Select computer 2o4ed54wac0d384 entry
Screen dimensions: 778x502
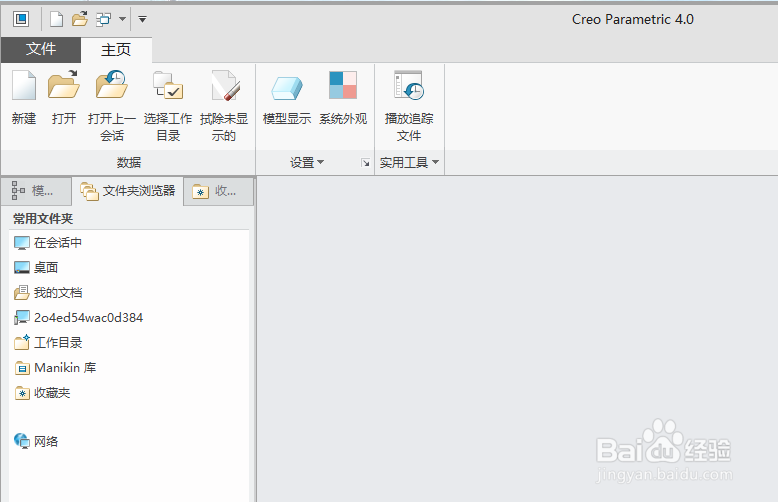pos(78,317)
